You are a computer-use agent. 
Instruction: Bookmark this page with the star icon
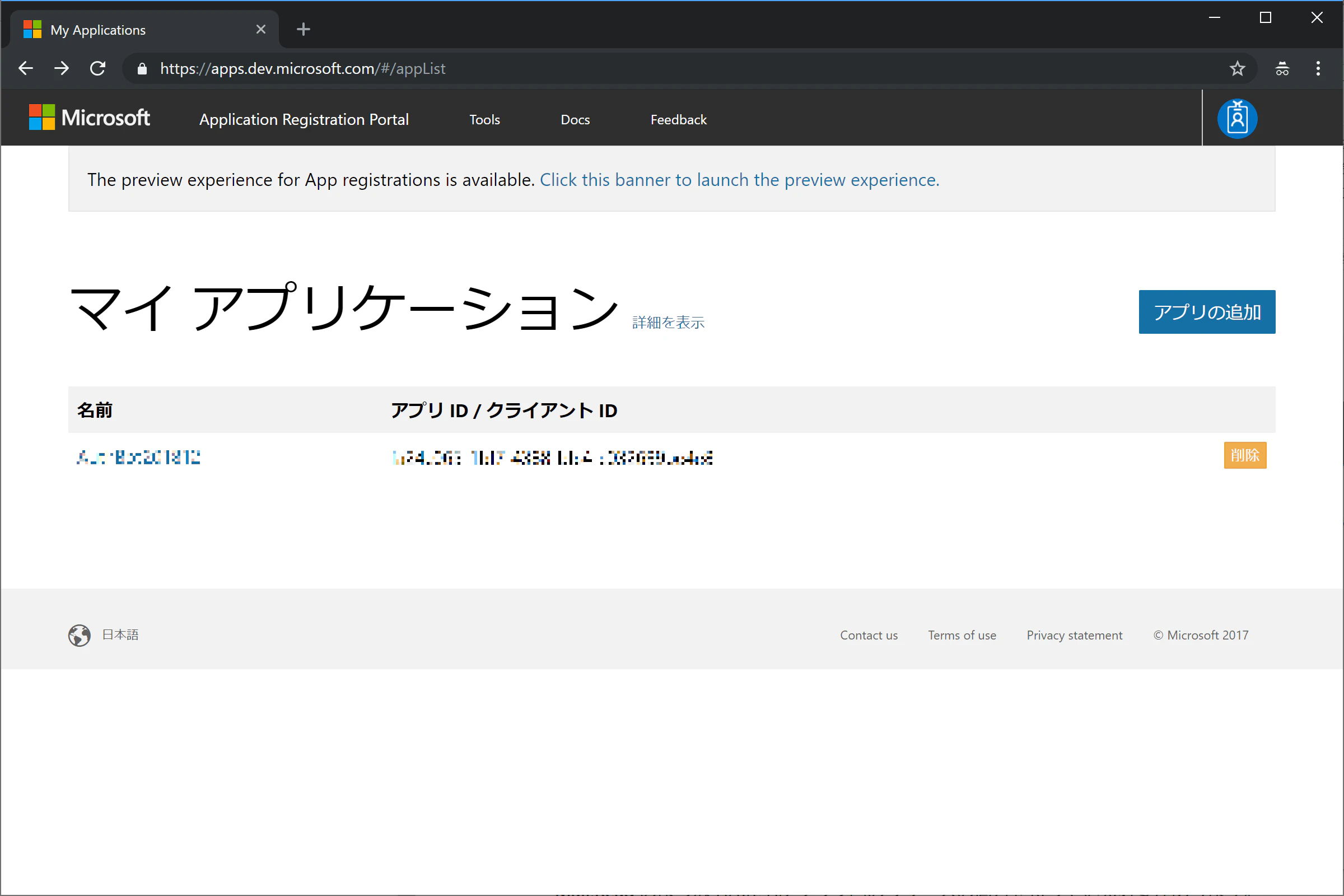(x=1237, y=68)
